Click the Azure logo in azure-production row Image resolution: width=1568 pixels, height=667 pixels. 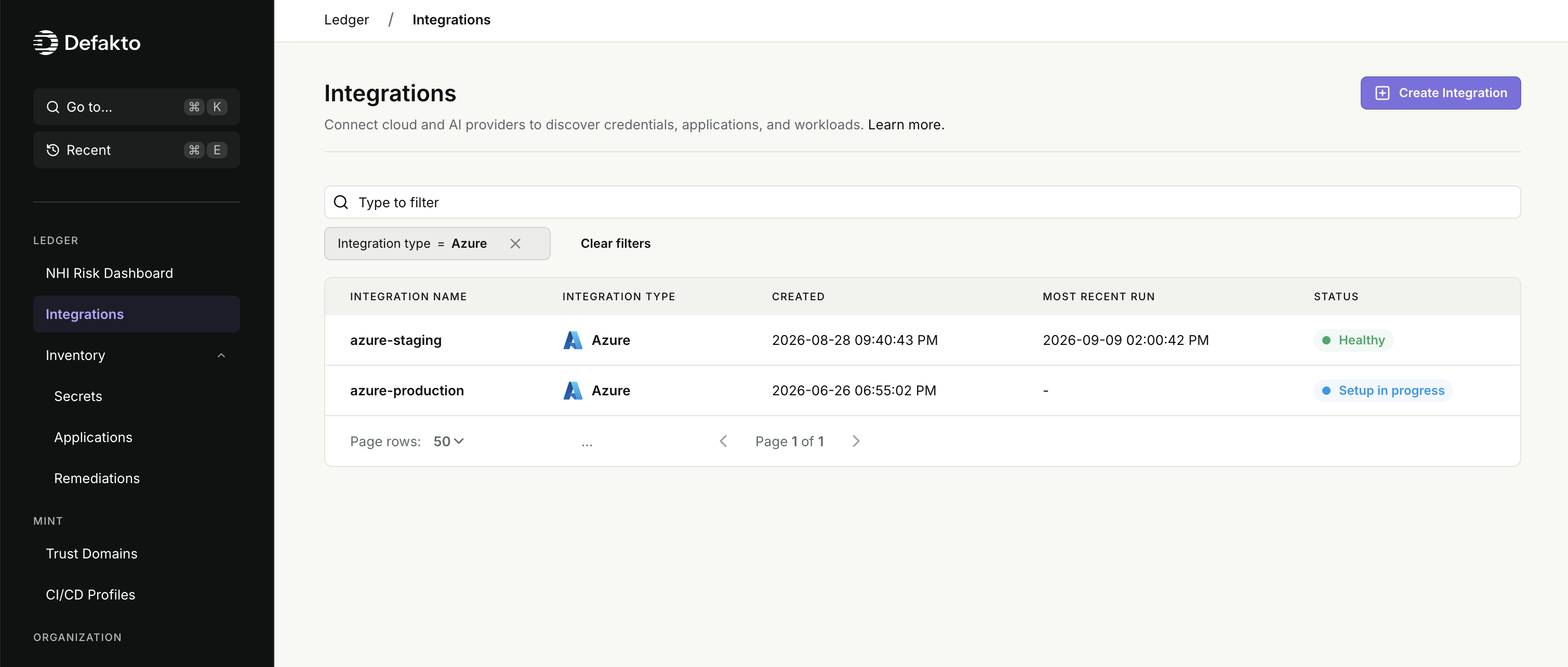click(x=572, y=391)
